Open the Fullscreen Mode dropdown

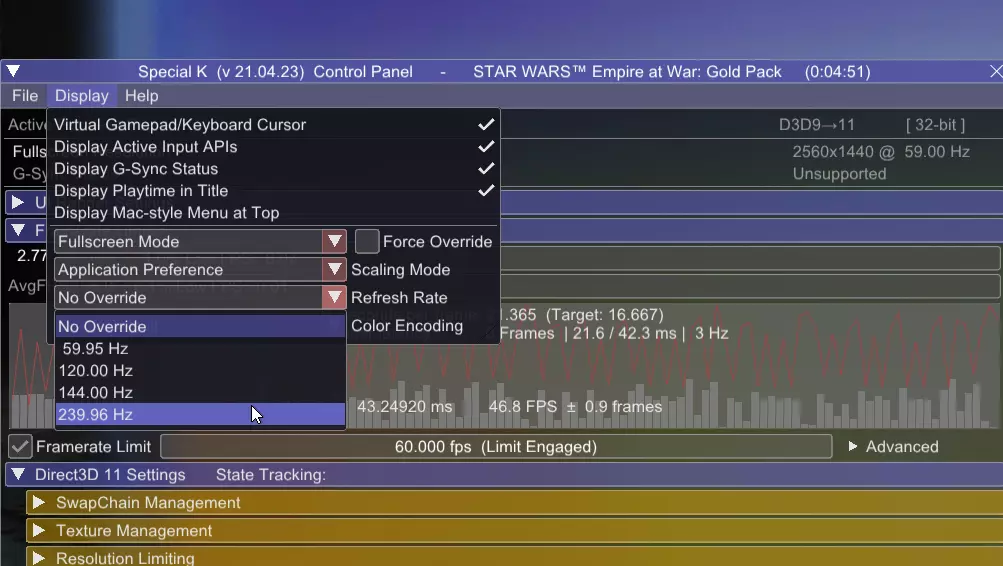pyautogui.click(x=200, y=242)
